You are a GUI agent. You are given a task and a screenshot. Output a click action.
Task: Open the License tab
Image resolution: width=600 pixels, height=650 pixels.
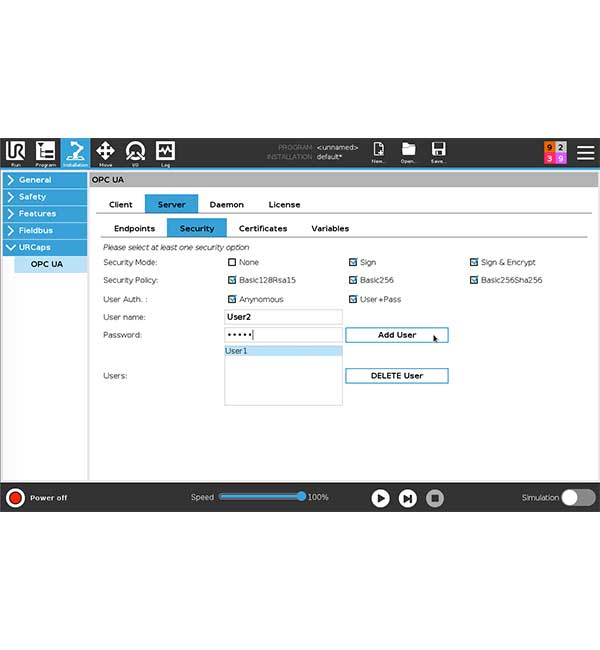click(284, 204)
